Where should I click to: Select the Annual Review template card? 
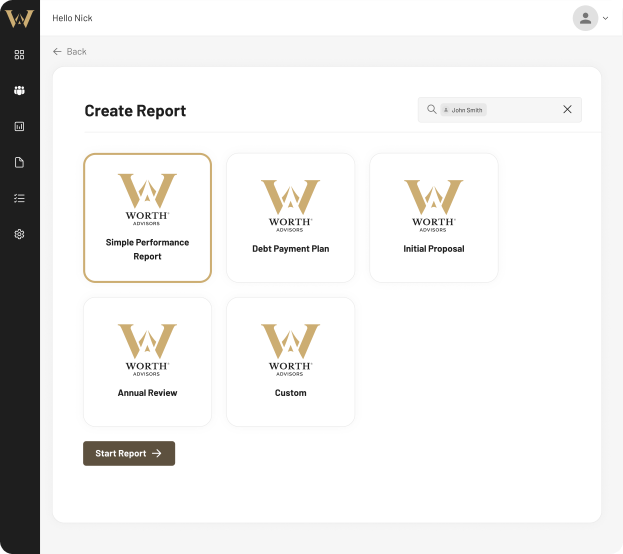point(147,362)
